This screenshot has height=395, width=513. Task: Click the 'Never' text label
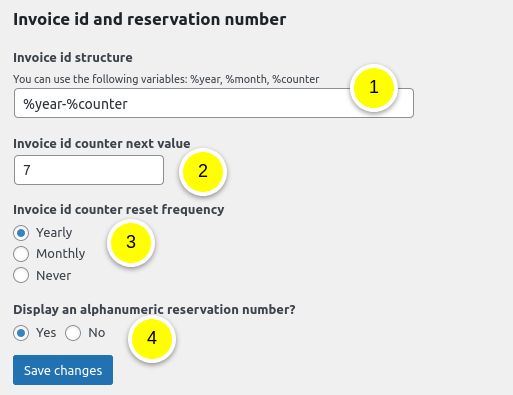54,276
